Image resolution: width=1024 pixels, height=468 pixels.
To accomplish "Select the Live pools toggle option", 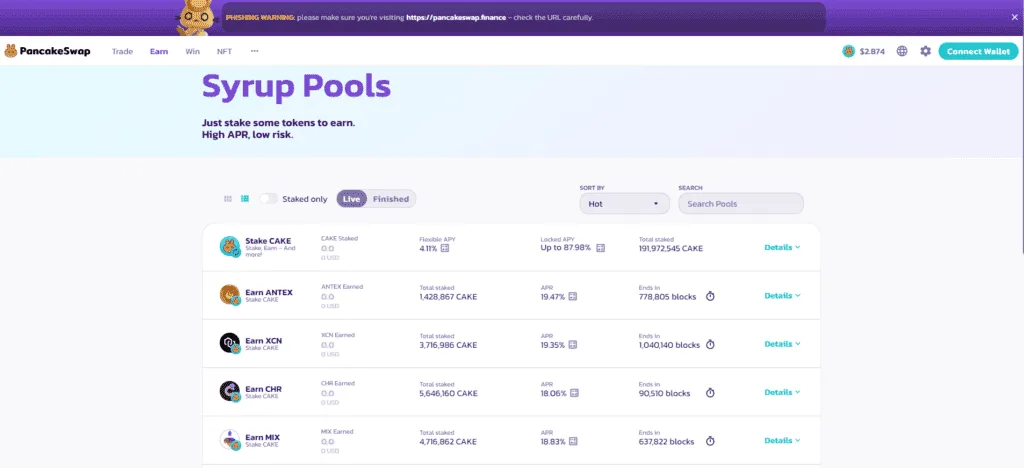I will [x=352, y=199].
